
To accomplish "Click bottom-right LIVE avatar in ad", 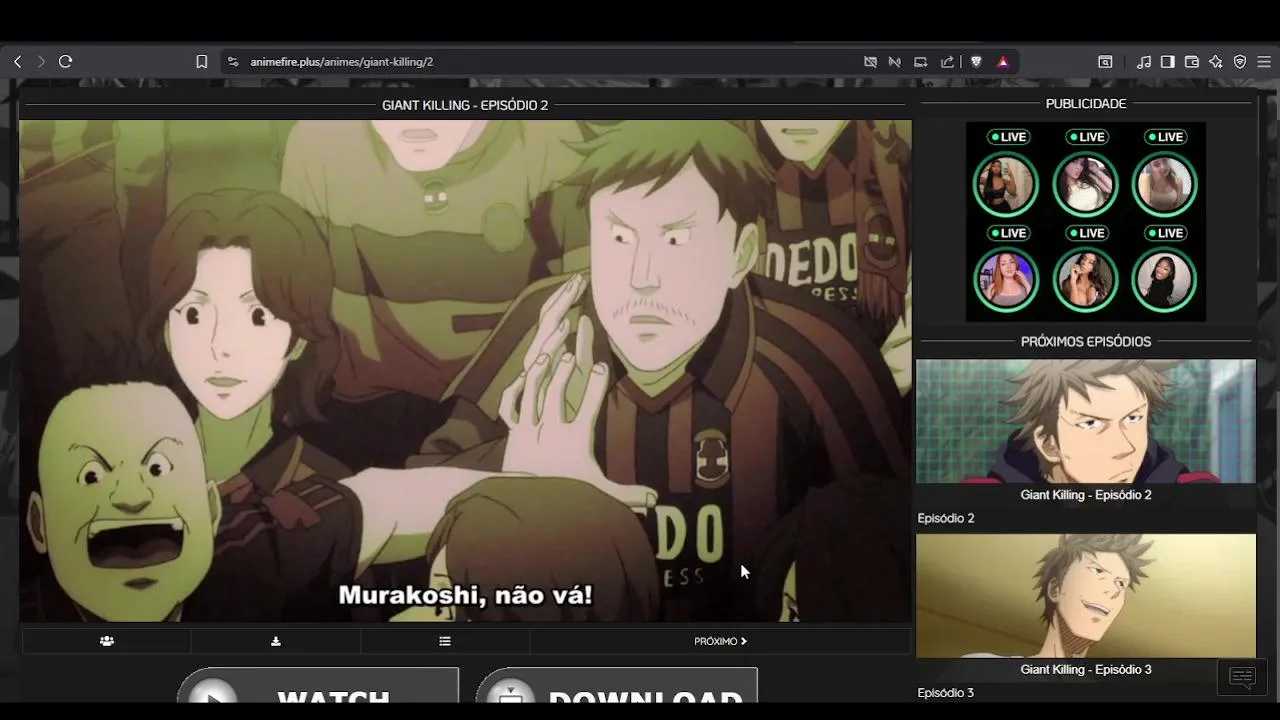I will tap(1164, 280).
